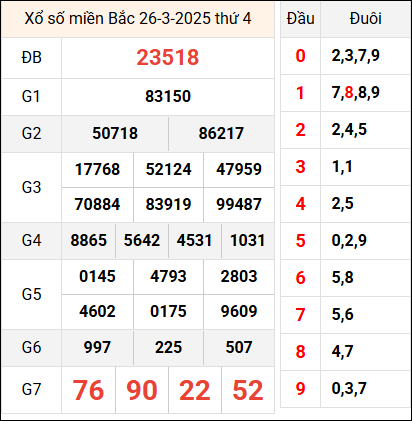The image size is (412, 421).
Task: Select G3 number 17768
Action: [97, 169]
